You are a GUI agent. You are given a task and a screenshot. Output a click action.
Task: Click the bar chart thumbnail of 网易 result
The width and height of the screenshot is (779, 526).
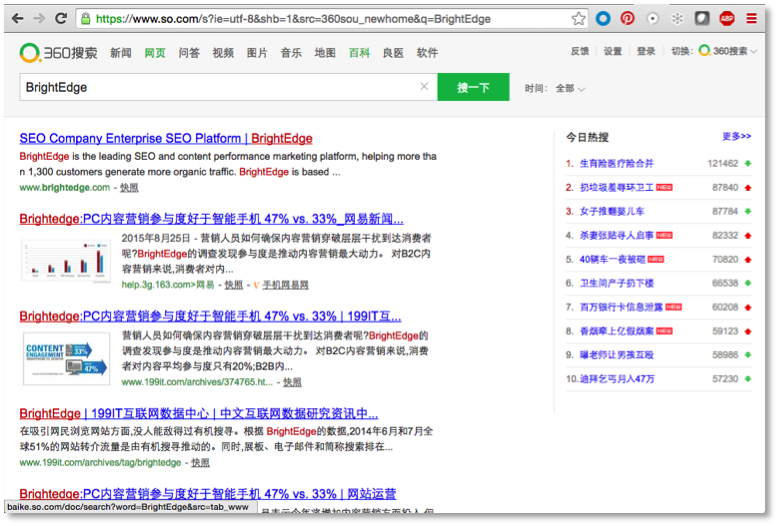[x=66, y=261]
